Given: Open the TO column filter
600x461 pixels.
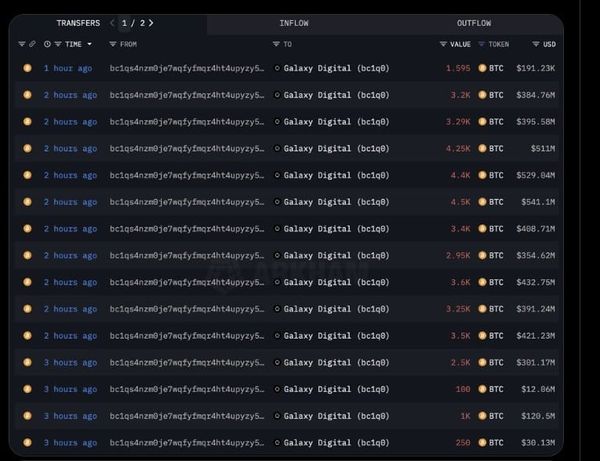Looking at the screenshot, I should click(276, 44).
